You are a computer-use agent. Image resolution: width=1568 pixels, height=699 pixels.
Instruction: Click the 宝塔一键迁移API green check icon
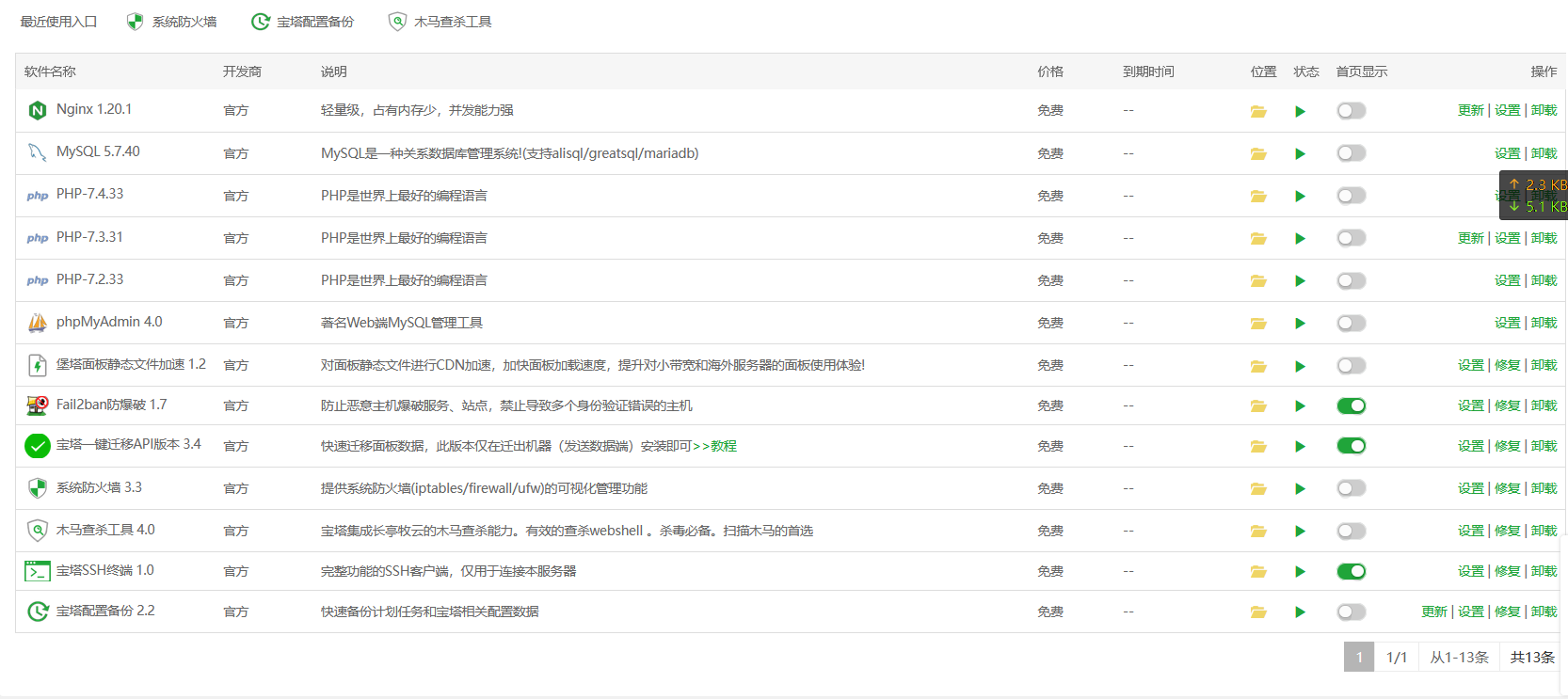[x=37, y=446]
